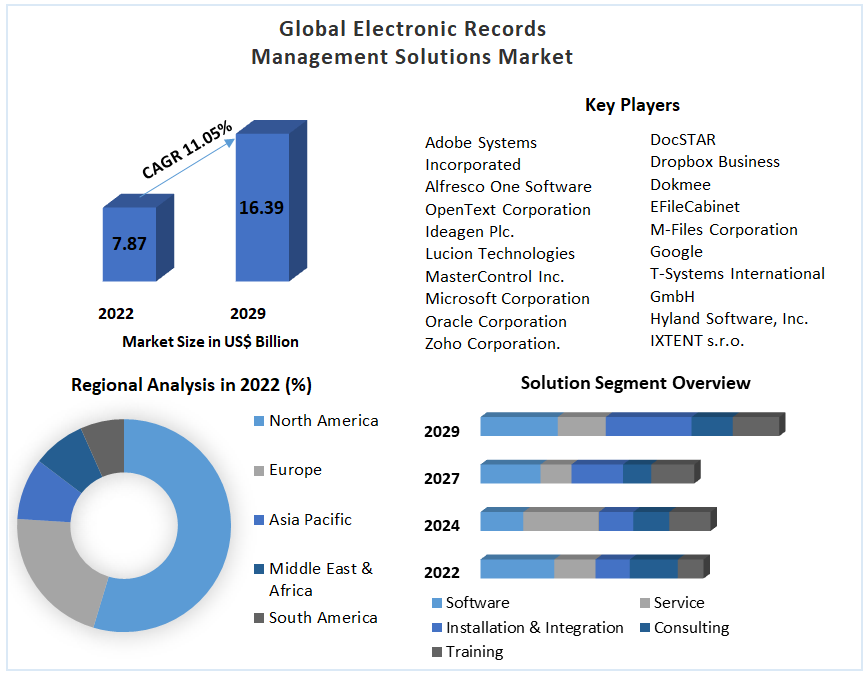Click the Software legend swatch
The width and height of the screenshot is (867, 676).
437,603
